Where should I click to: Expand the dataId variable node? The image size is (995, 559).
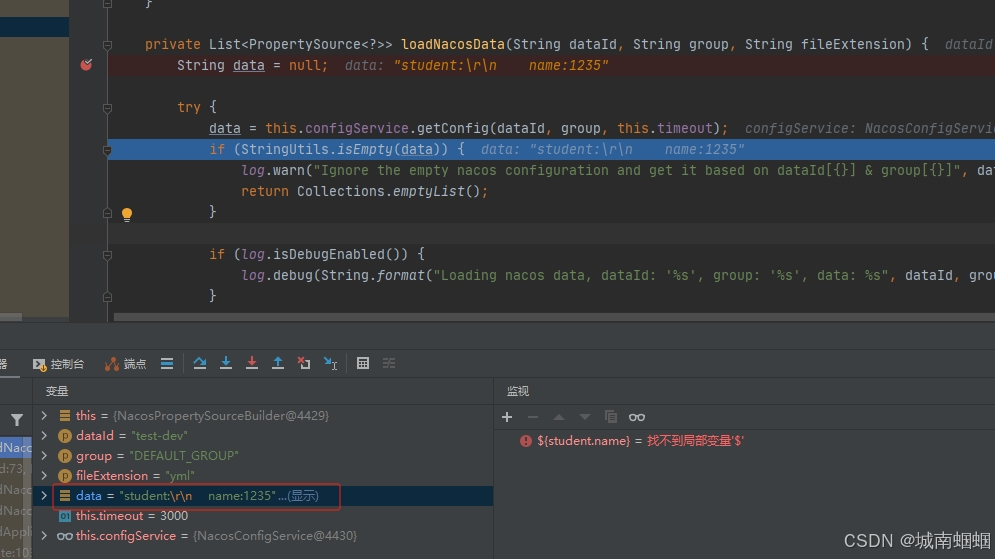click(44, 436)
